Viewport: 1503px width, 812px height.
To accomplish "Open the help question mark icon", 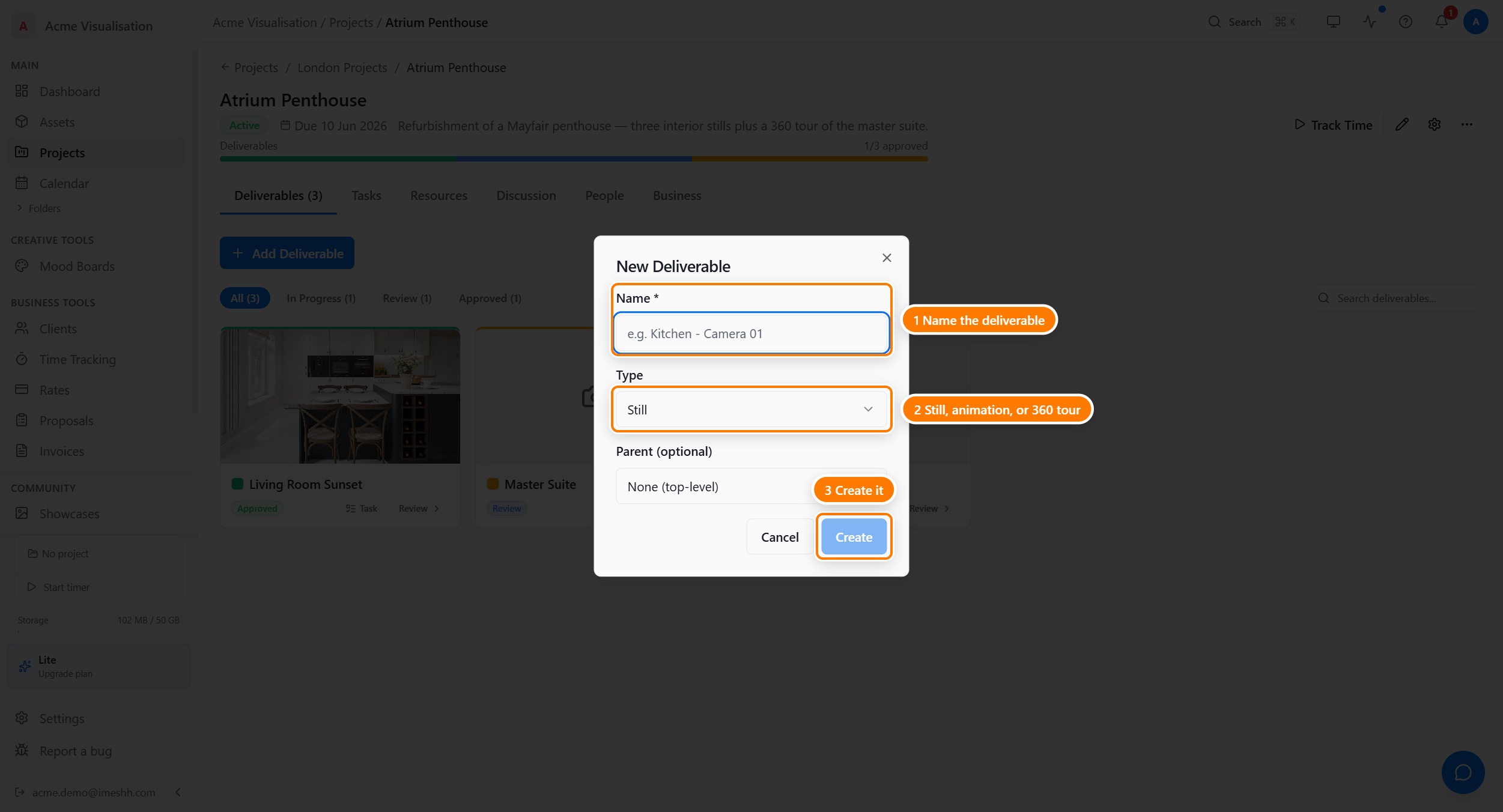I will click(1406, 22).
